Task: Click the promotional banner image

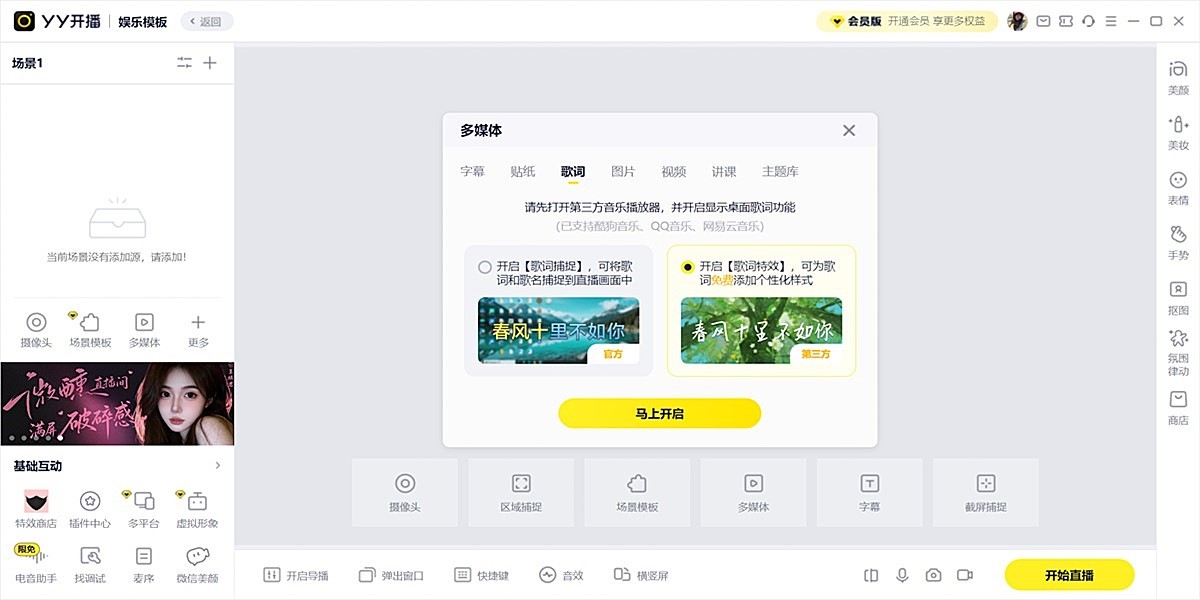Action: 117,403
